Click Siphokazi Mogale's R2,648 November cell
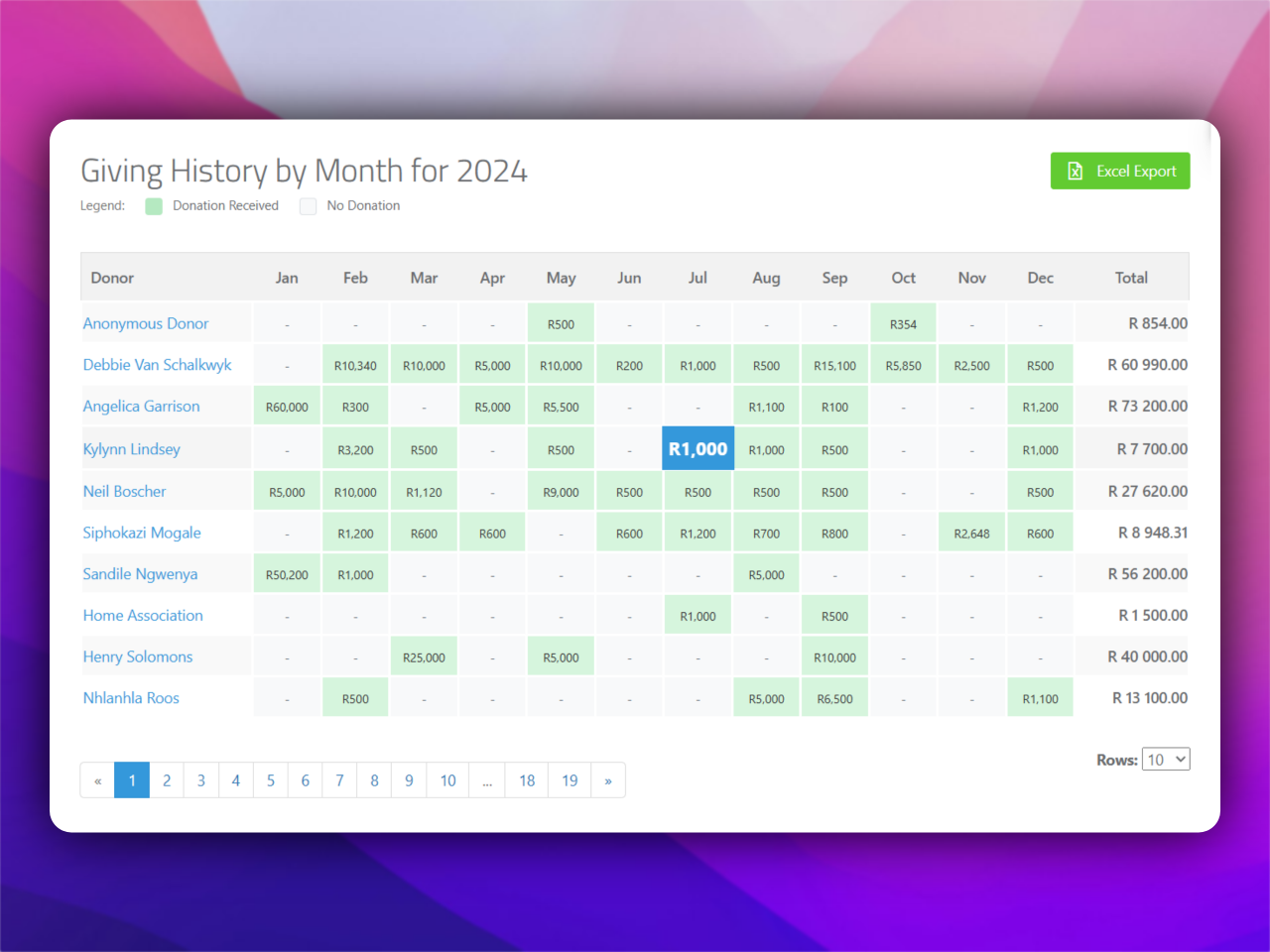Screen dimensions: 1270x952 (x=971, y=534)
